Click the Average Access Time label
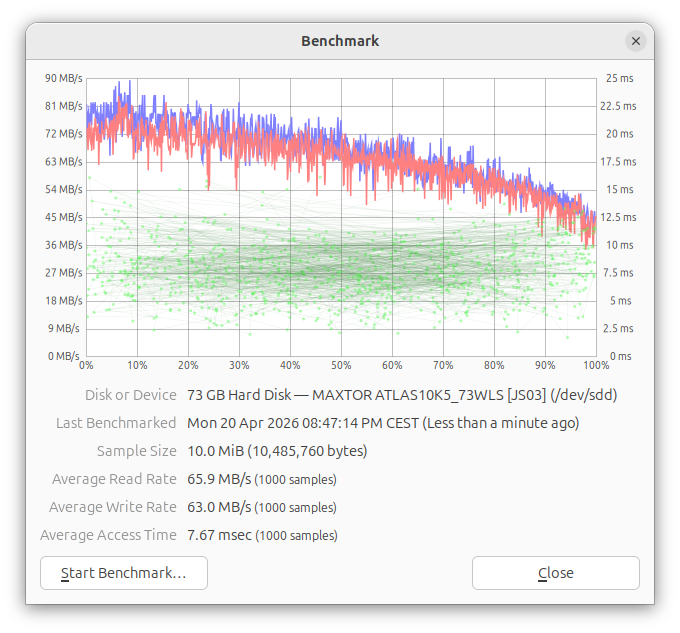 point(108,535)
